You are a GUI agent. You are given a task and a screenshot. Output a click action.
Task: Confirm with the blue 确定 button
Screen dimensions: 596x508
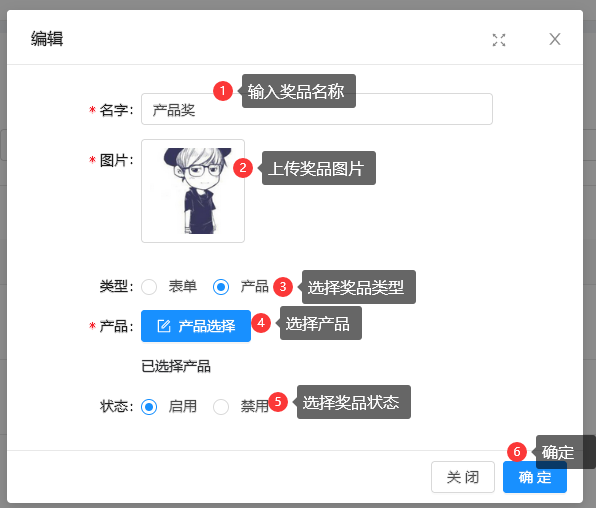(x=535, y=477)
